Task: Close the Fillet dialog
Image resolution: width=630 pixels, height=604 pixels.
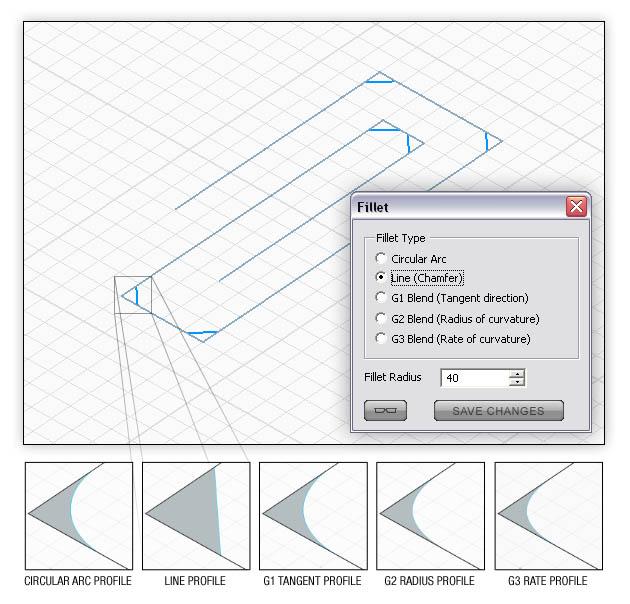Action: (576, 207)
